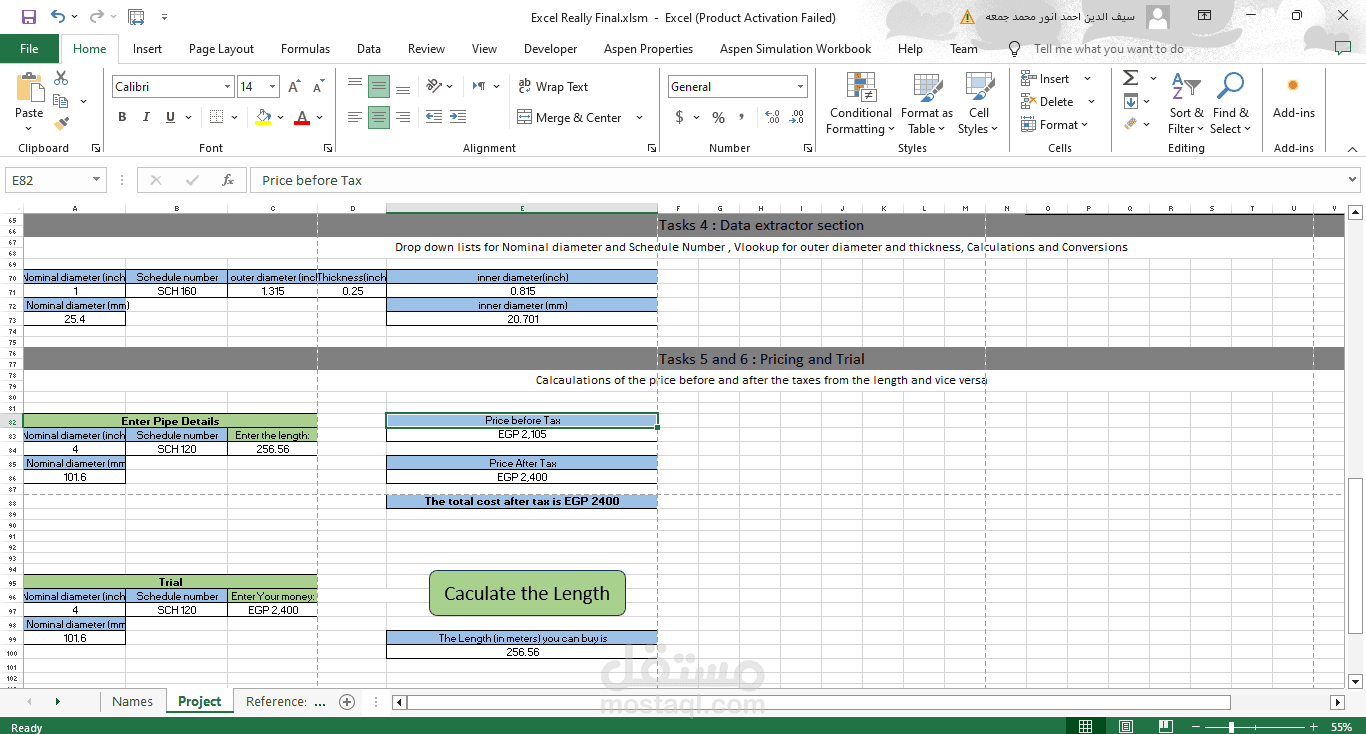This screenshot has height=734, width=1366.
Task: Decrease decimal places
Action: click(797, 117)
